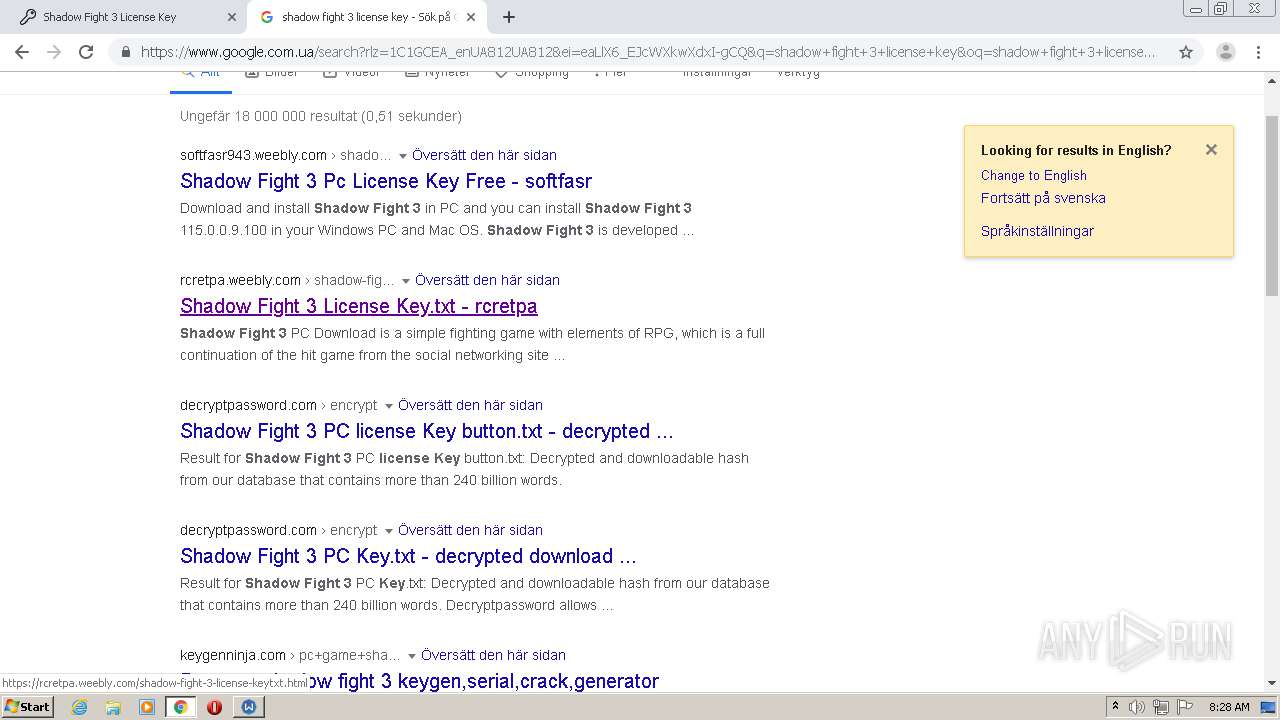
Task: Click the vertical scrollbar thumb
Action: 1272,204
